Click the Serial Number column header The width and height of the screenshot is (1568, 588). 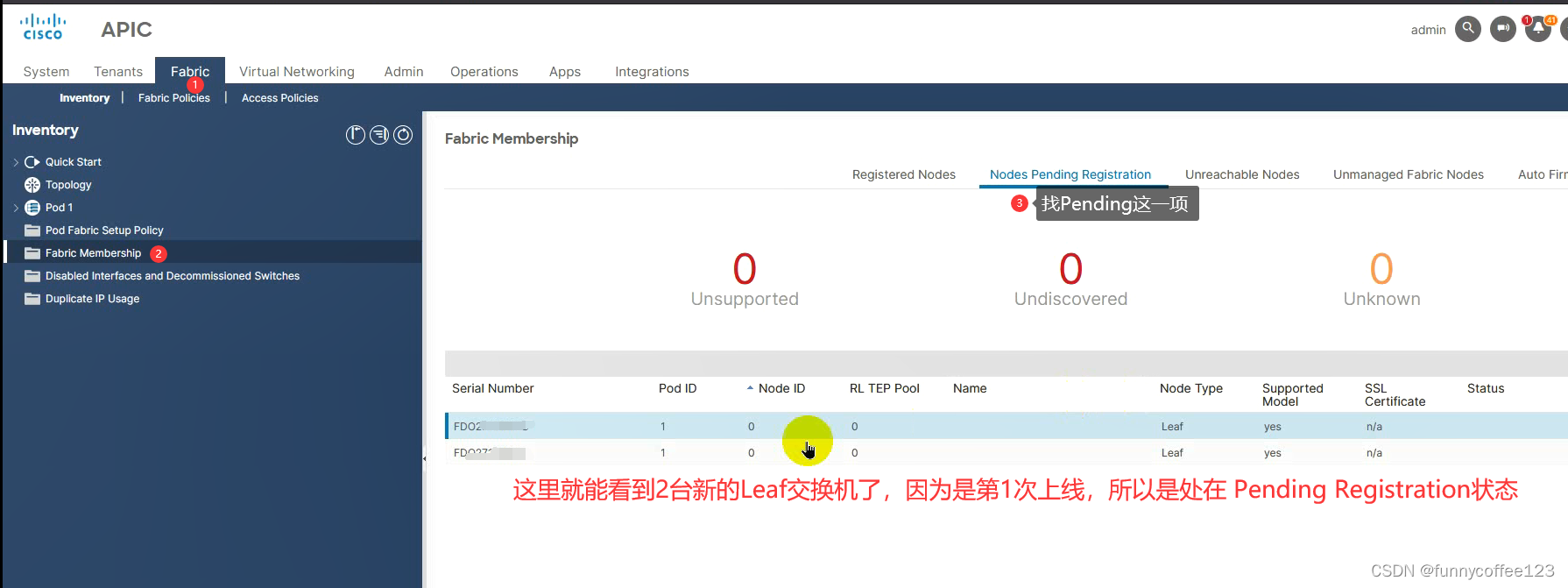pos(493,388)
